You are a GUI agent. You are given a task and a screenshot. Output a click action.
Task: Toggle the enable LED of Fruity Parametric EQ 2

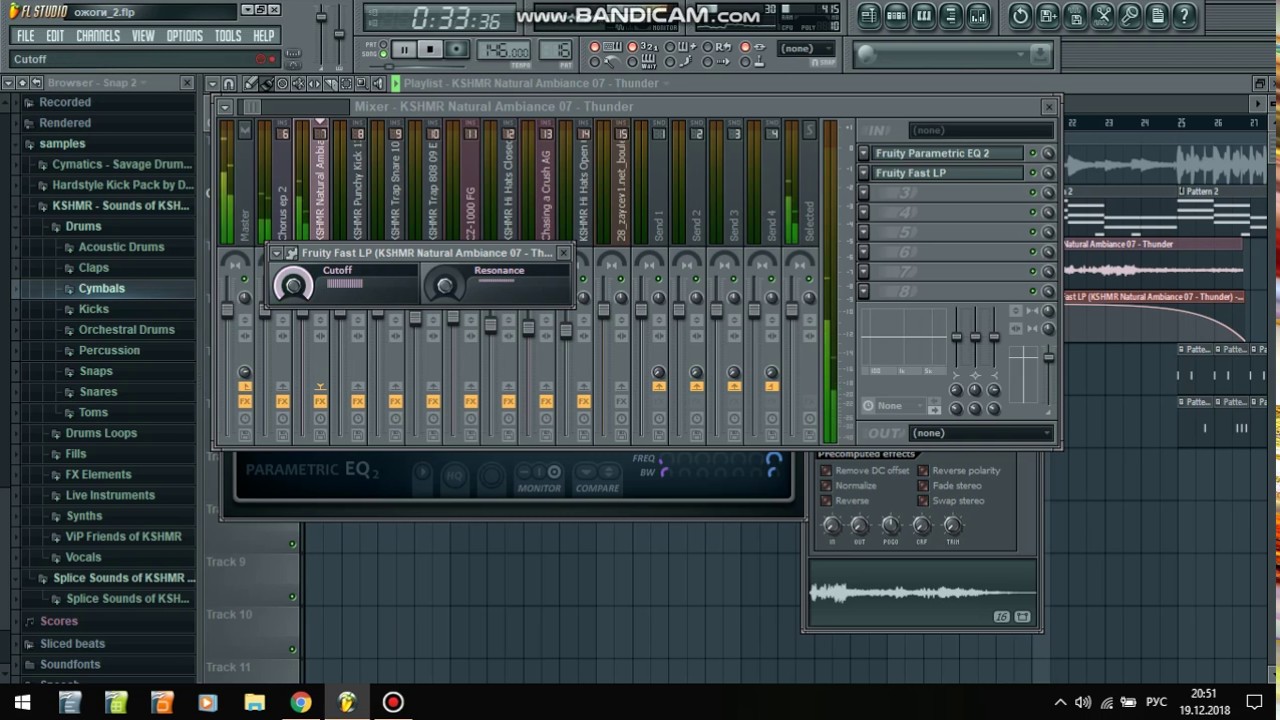click(1033, 154)
